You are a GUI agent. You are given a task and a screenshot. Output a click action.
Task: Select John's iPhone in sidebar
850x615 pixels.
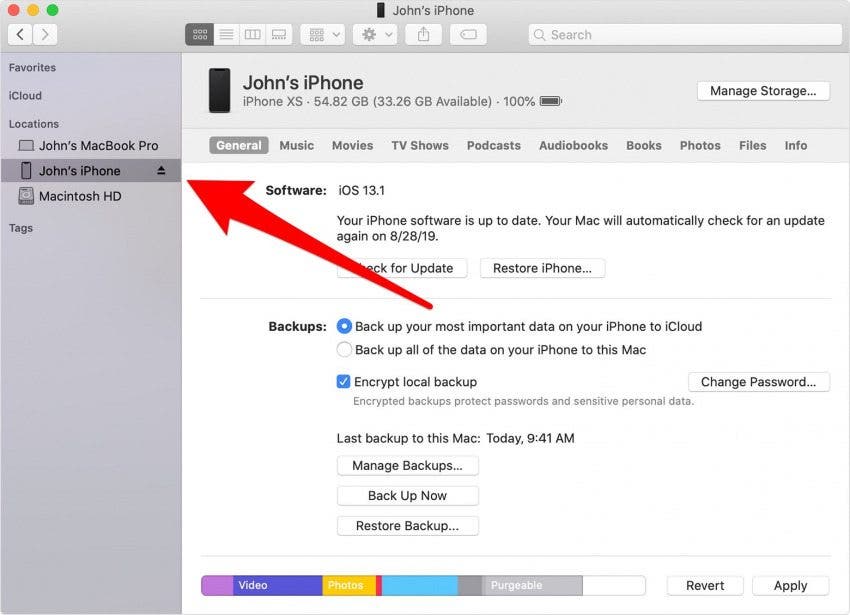pyautogui.click(x=91, y=171)
